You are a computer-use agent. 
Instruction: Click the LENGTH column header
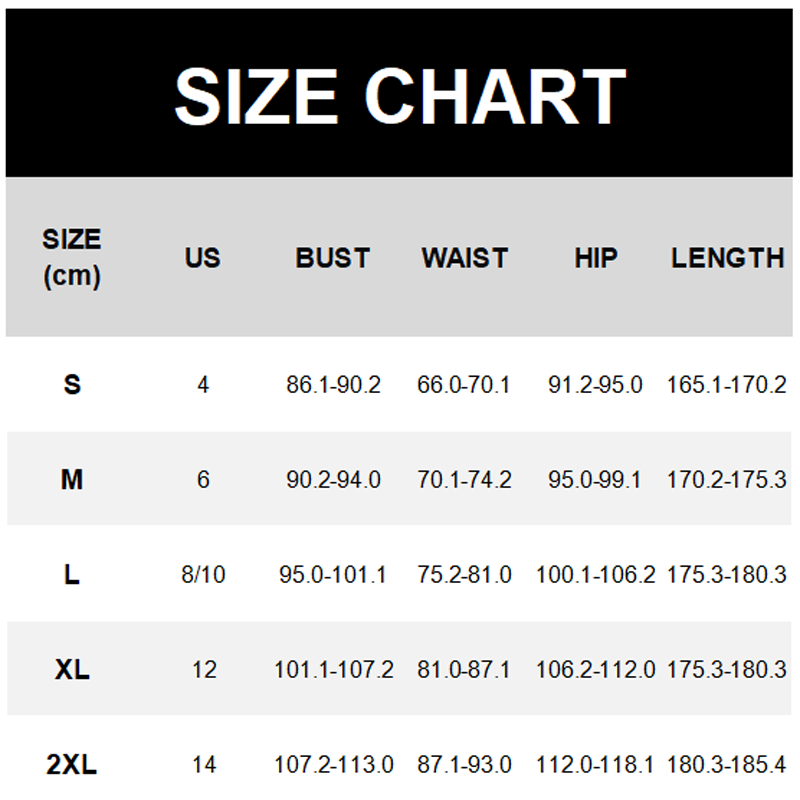[x=727, y=258]
